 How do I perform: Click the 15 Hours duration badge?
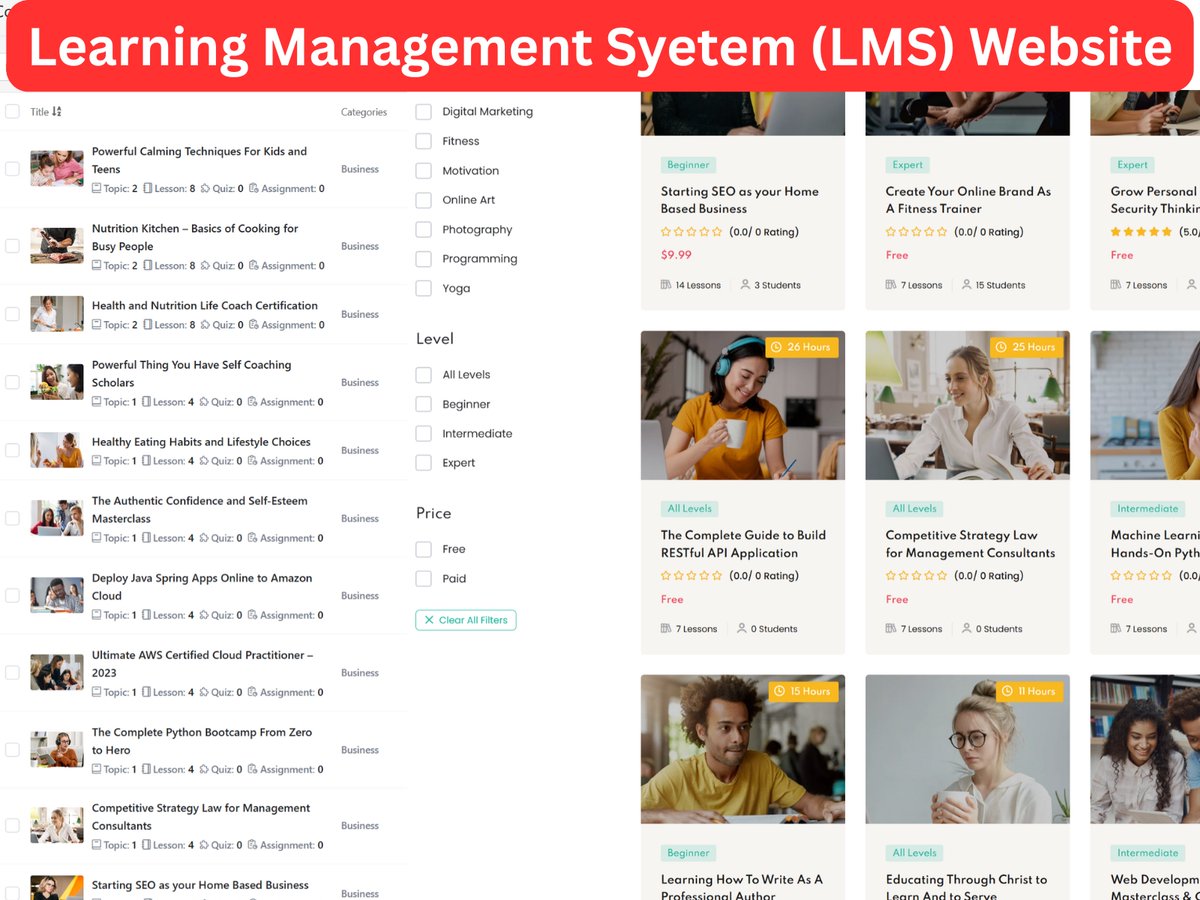pyautogui.click(x=803, y=691)
